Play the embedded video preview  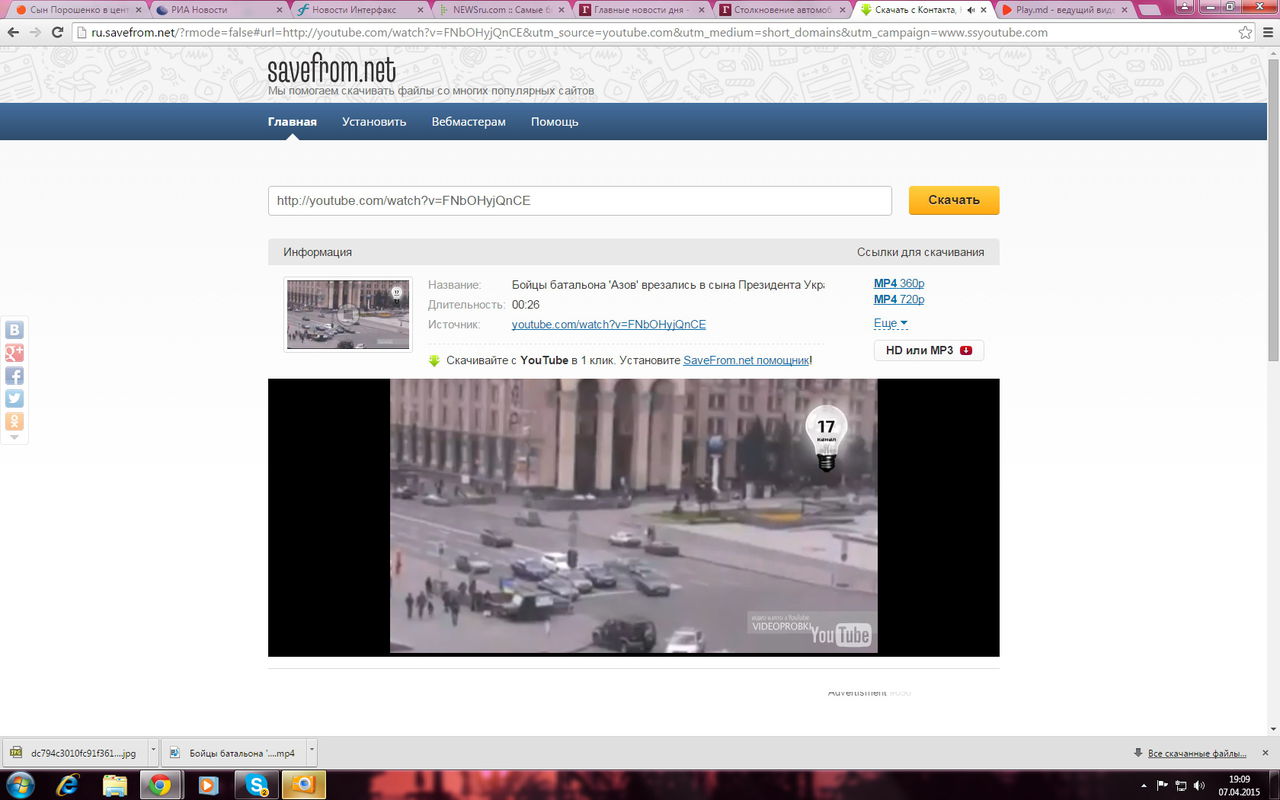click(633, 516)
